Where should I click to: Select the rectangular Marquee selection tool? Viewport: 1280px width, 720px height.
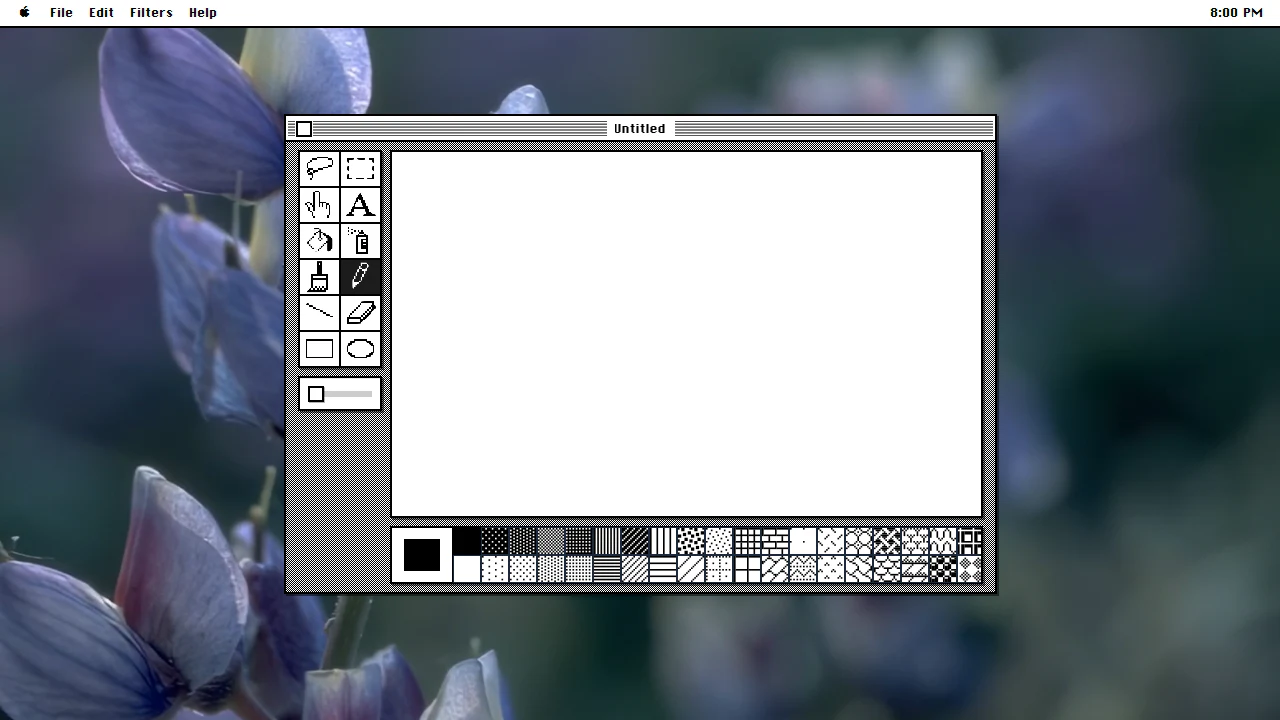(x=360, y=169)
